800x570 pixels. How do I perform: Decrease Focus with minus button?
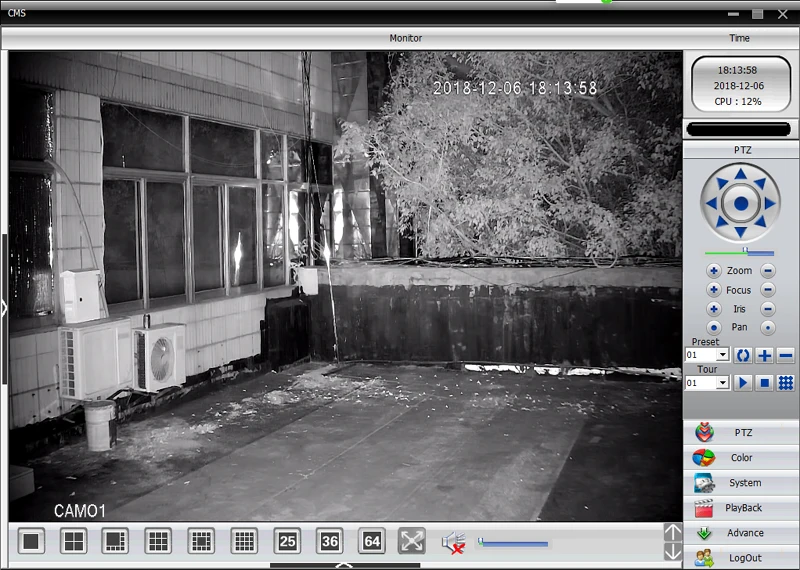[767, 290]
